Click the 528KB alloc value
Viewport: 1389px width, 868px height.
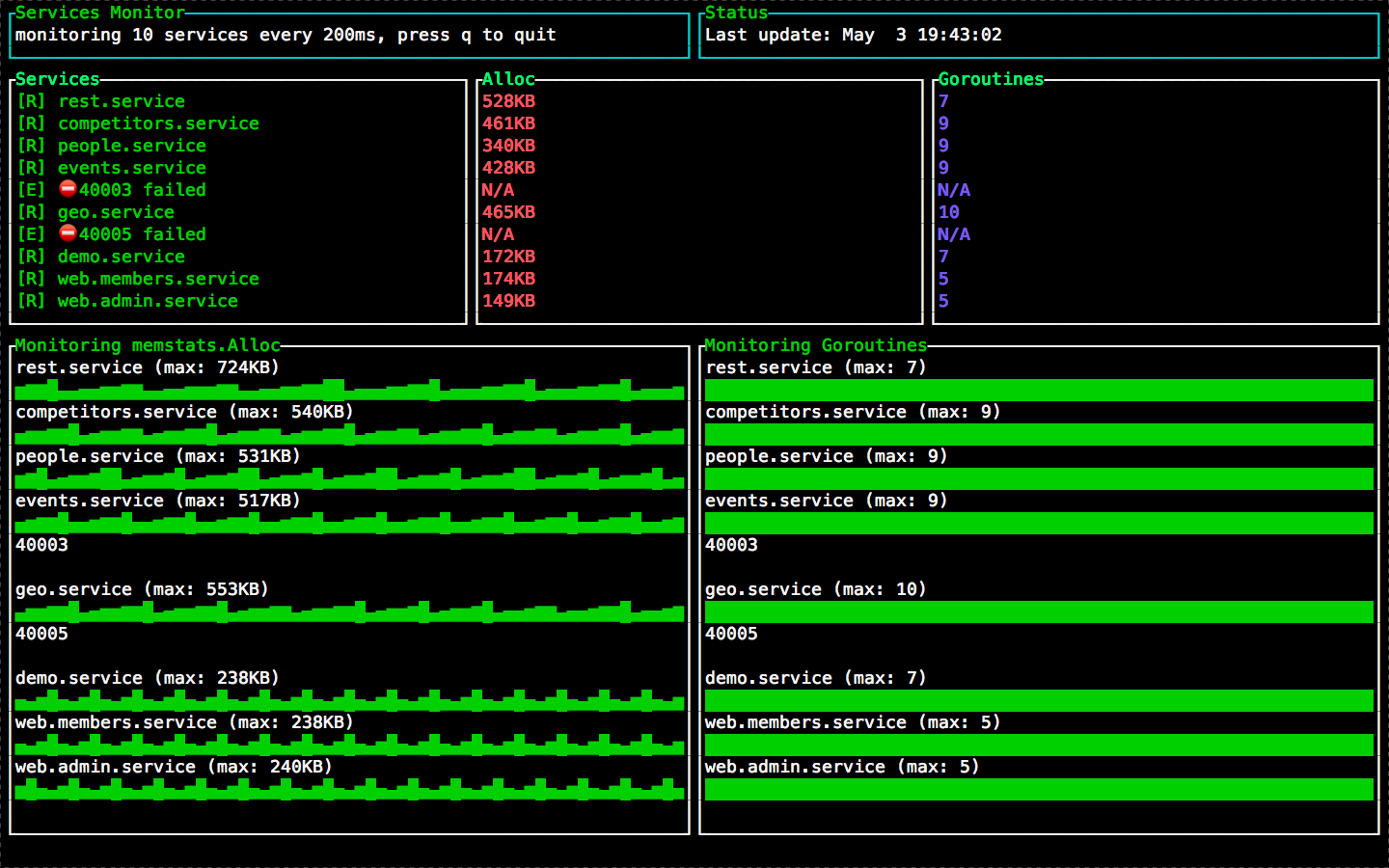(508, 101)
